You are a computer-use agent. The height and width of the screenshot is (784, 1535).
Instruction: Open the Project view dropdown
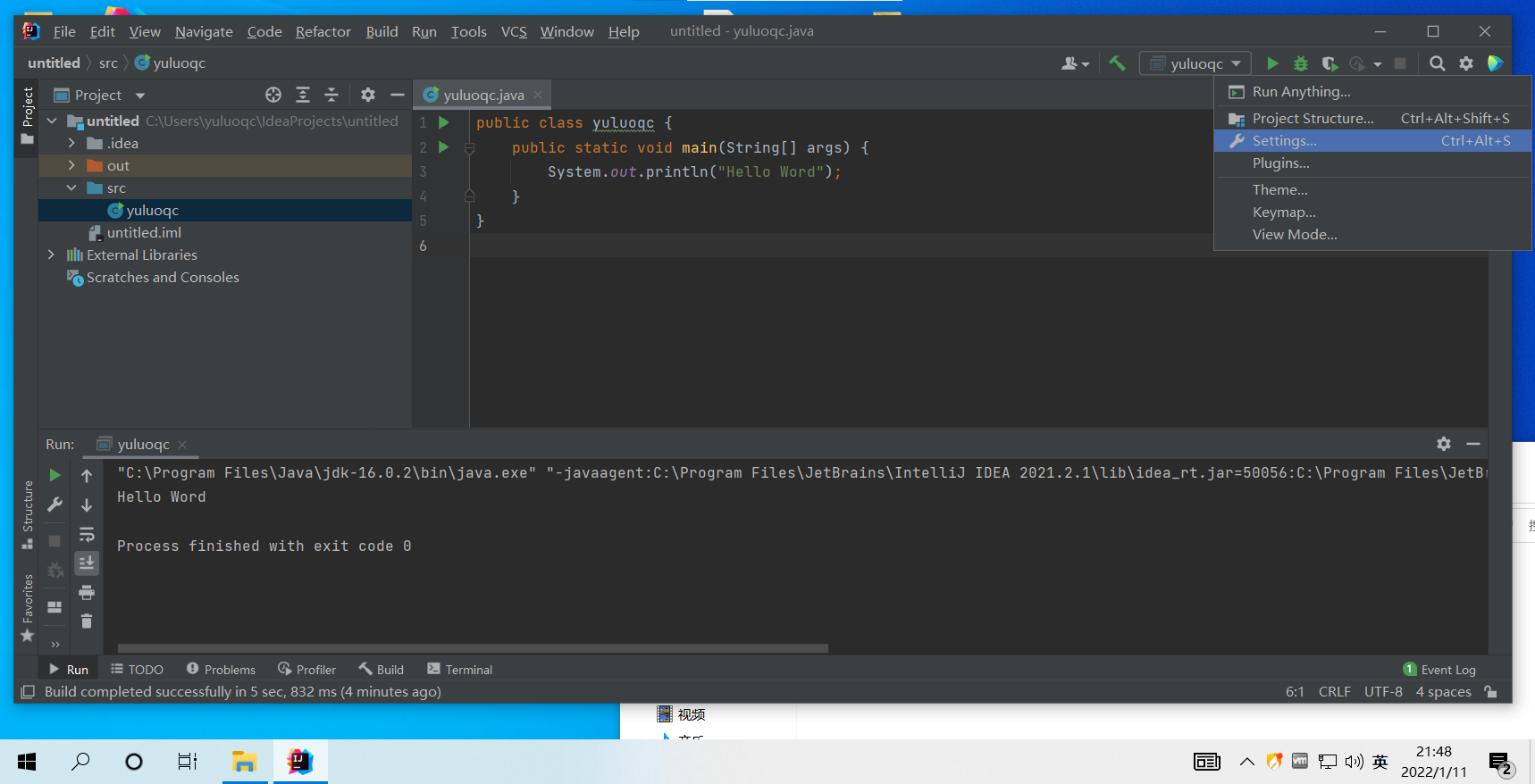pos(139,96)
